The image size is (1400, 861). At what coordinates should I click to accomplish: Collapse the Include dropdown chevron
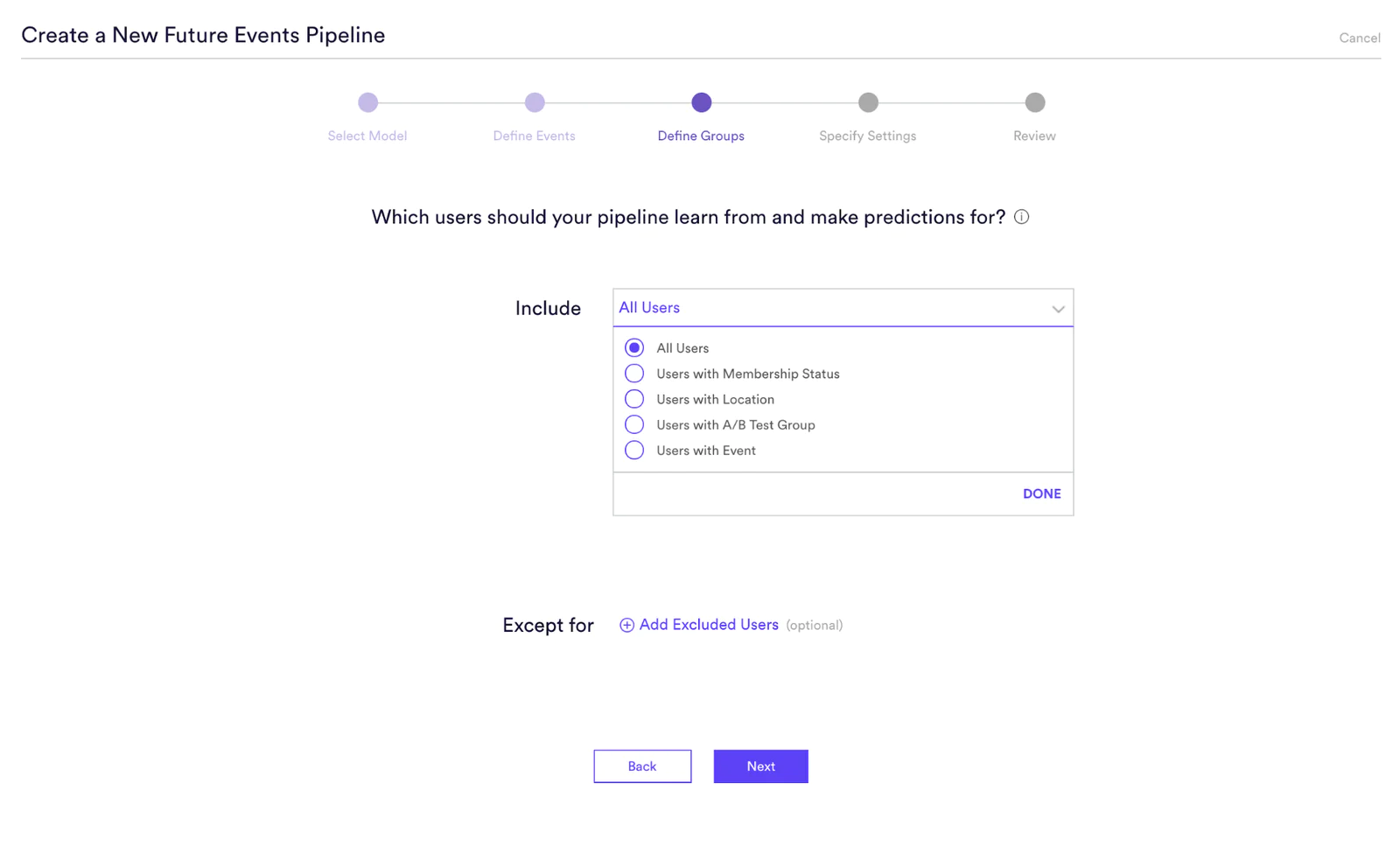(1058, 309)
